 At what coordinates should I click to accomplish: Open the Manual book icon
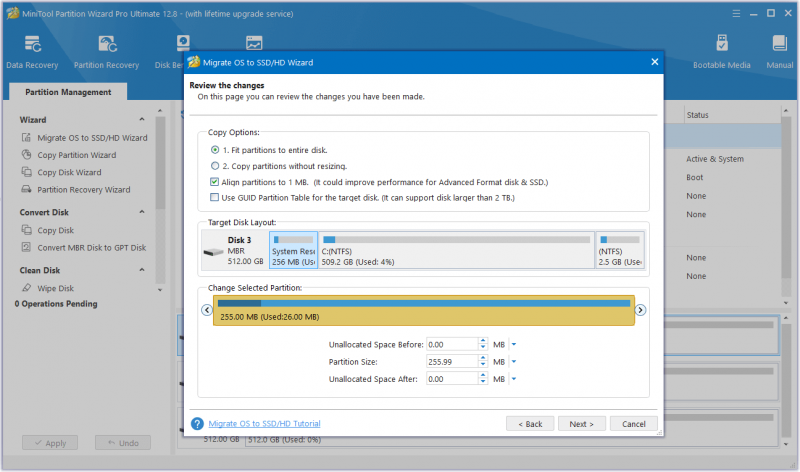pyautogui.click(x=779, y=43)
